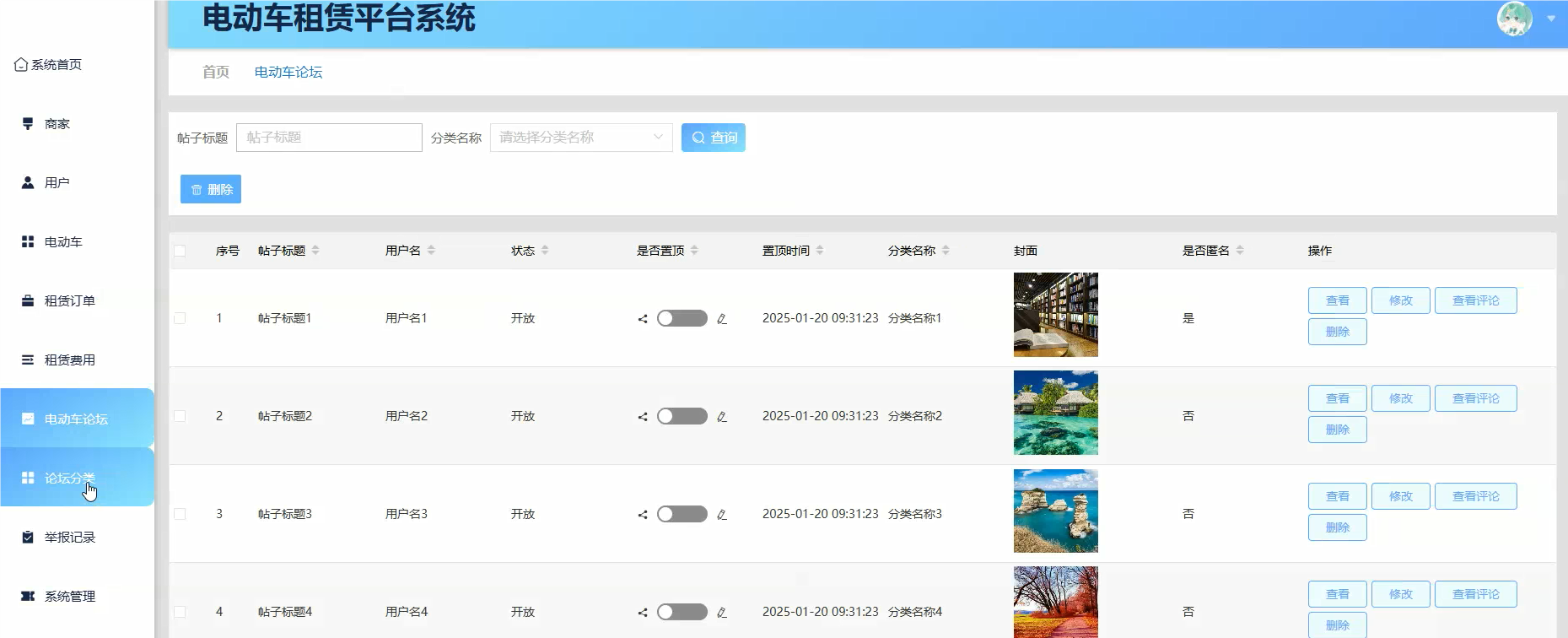Check the checkbox for row 2
The image size is (1568, 638).
click(180, 416)
